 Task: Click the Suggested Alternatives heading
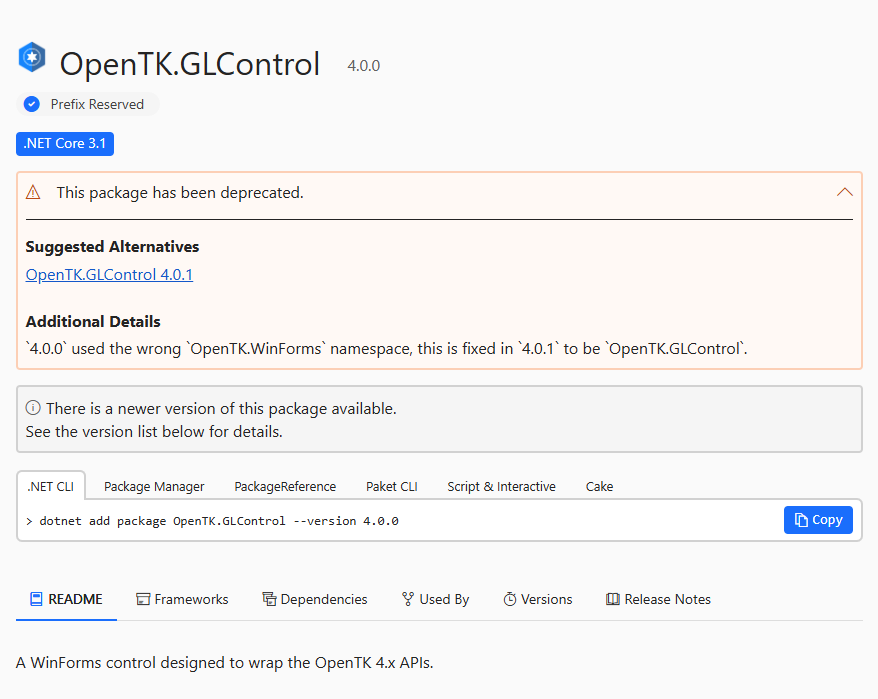pos(113,246)
